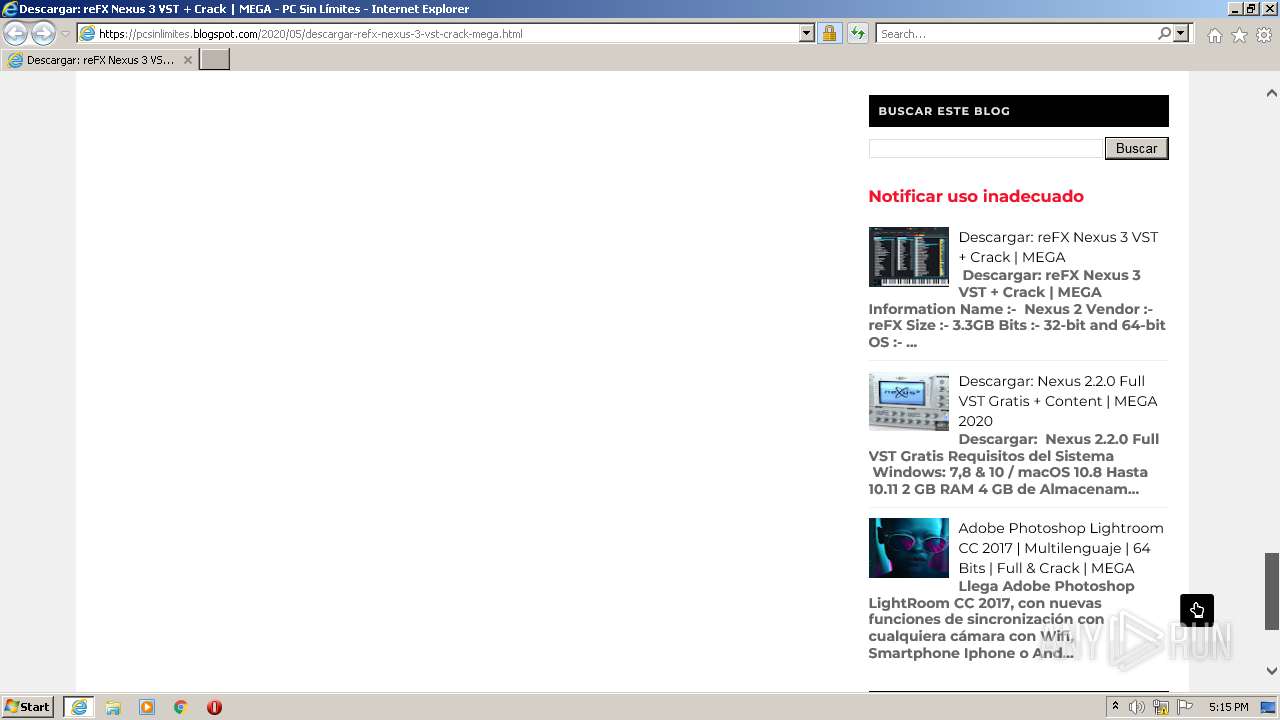
Task: Focus the Internet Explorer search box
Action: [1015, 33]
